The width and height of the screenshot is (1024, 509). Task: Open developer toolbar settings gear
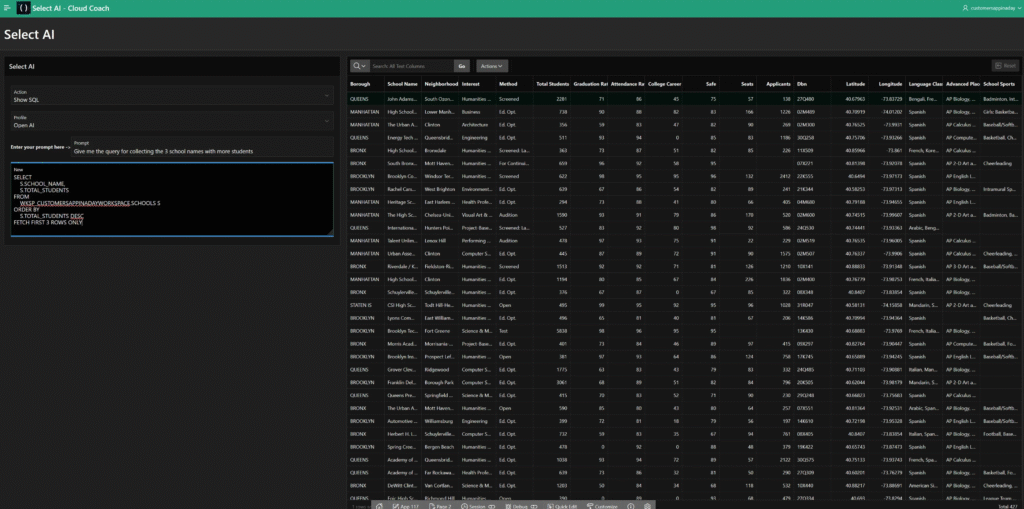pyautogui.click(x=648, y=506)
